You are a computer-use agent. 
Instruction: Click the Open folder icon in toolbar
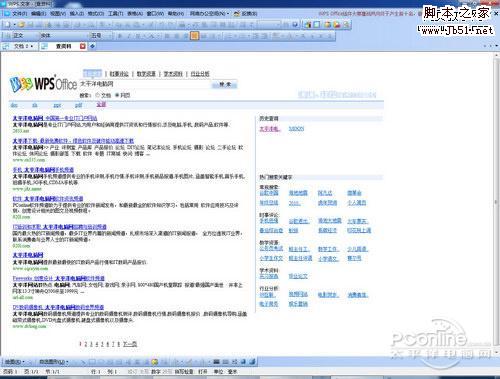coord(22,24)
